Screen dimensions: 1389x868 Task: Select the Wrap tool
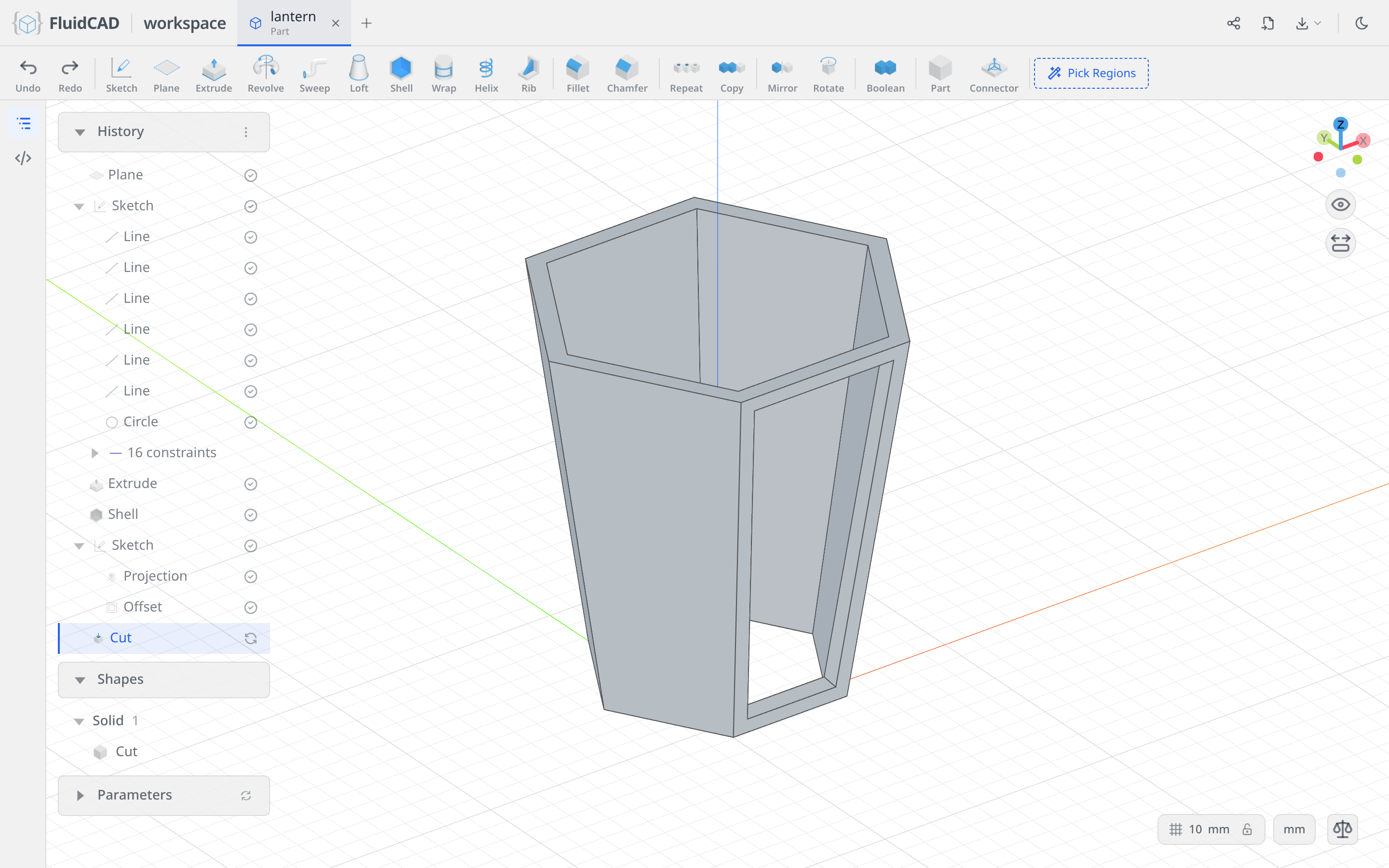(x=444, y=74)
